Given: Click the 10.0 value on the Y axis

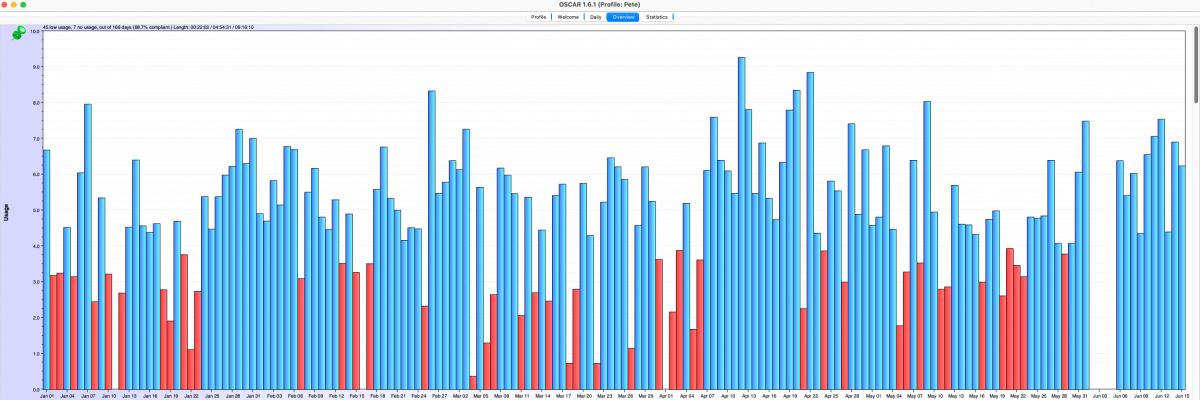Looking at the screenshot, I should pos(34,31).
